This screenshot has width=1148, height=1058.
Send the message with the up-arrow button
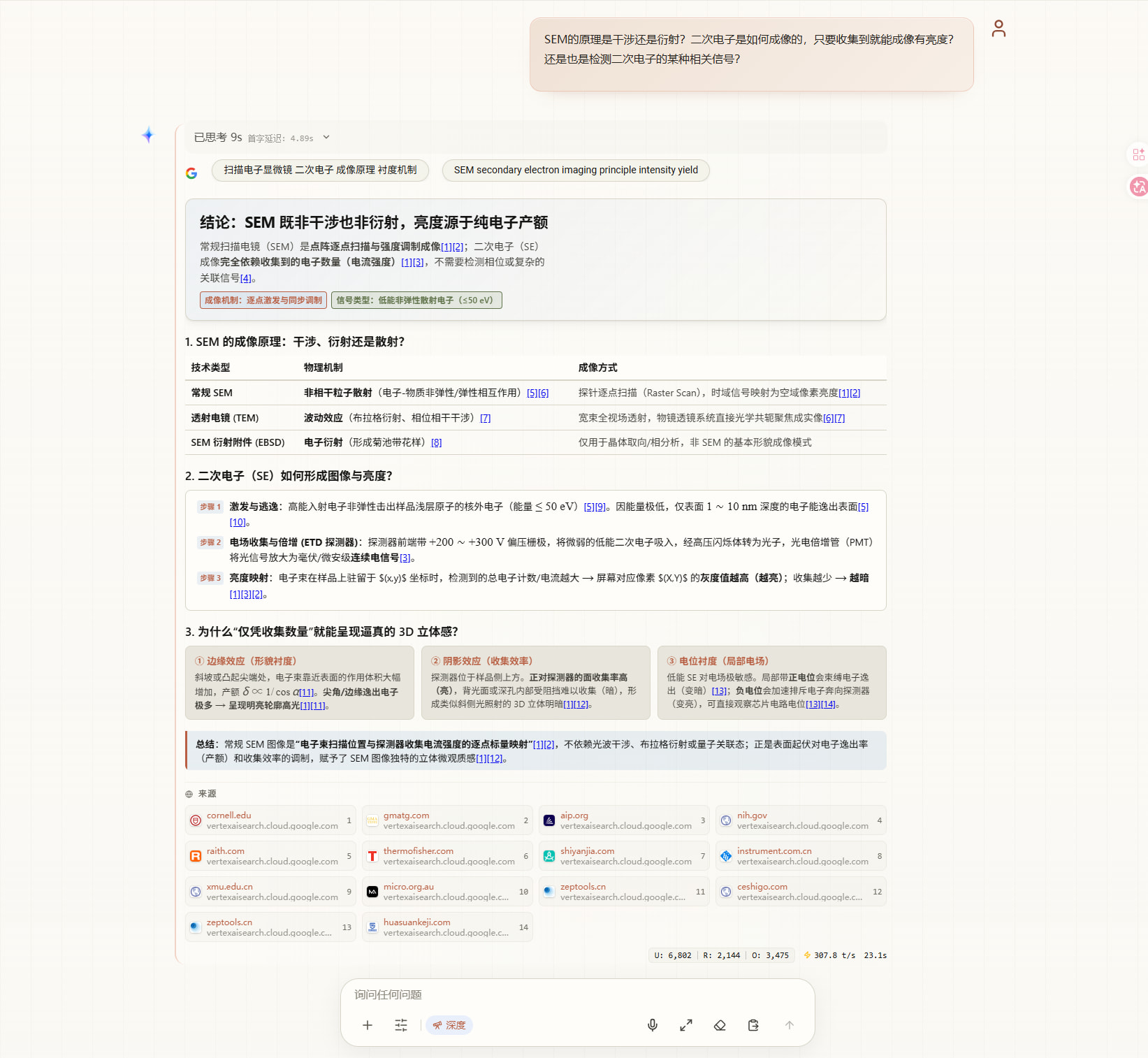(x=790, y=1025)
